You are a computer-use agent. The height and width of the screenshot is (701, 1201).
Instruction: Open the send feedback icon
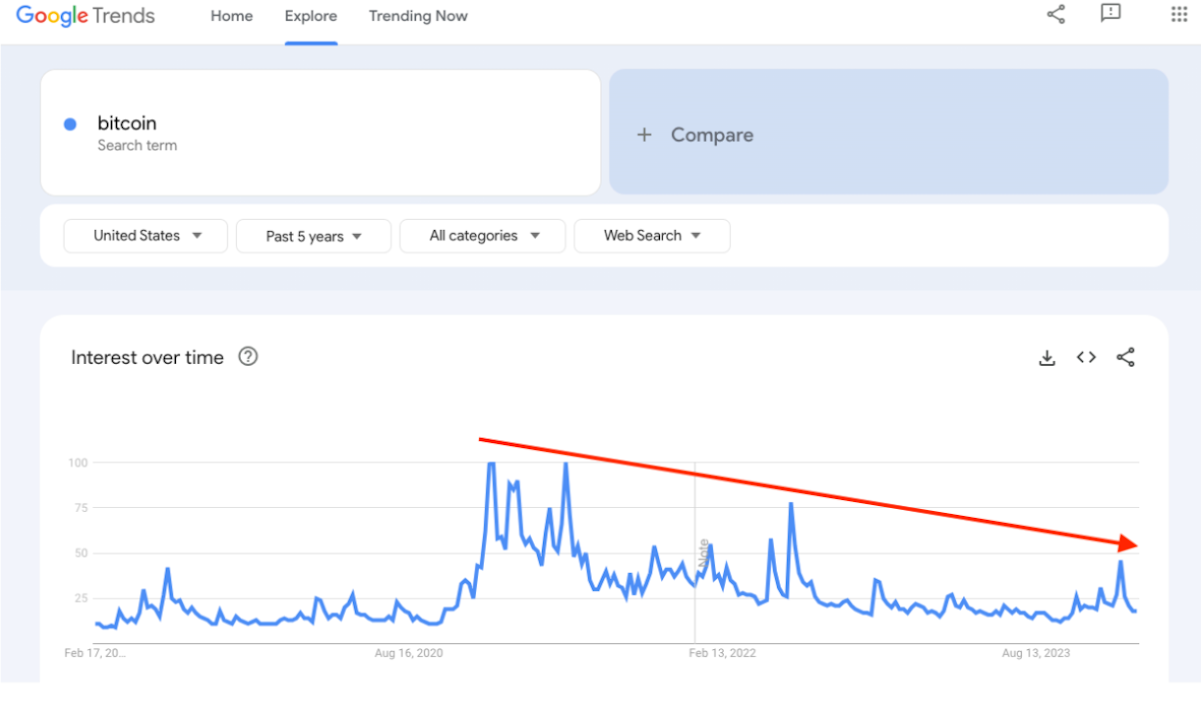(1110, 13)
